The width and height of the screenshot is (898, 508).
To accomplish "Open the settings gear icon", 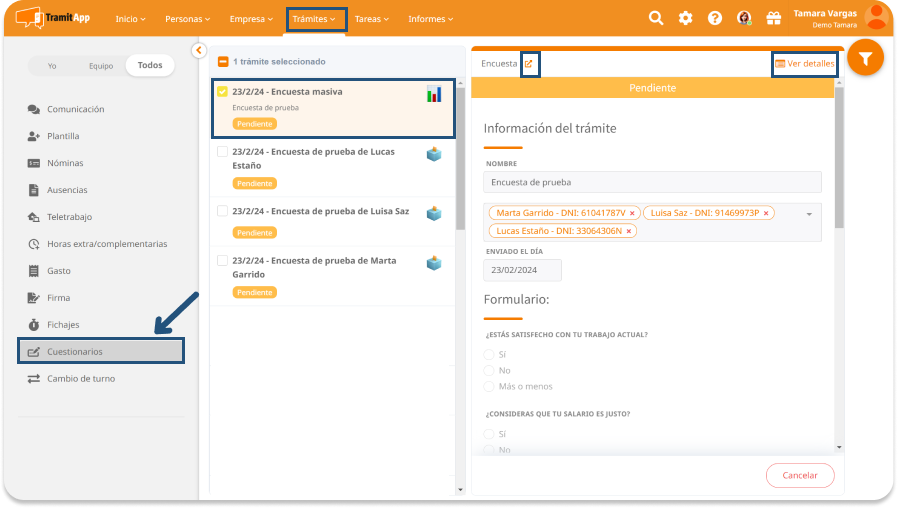I will [685, 18].
